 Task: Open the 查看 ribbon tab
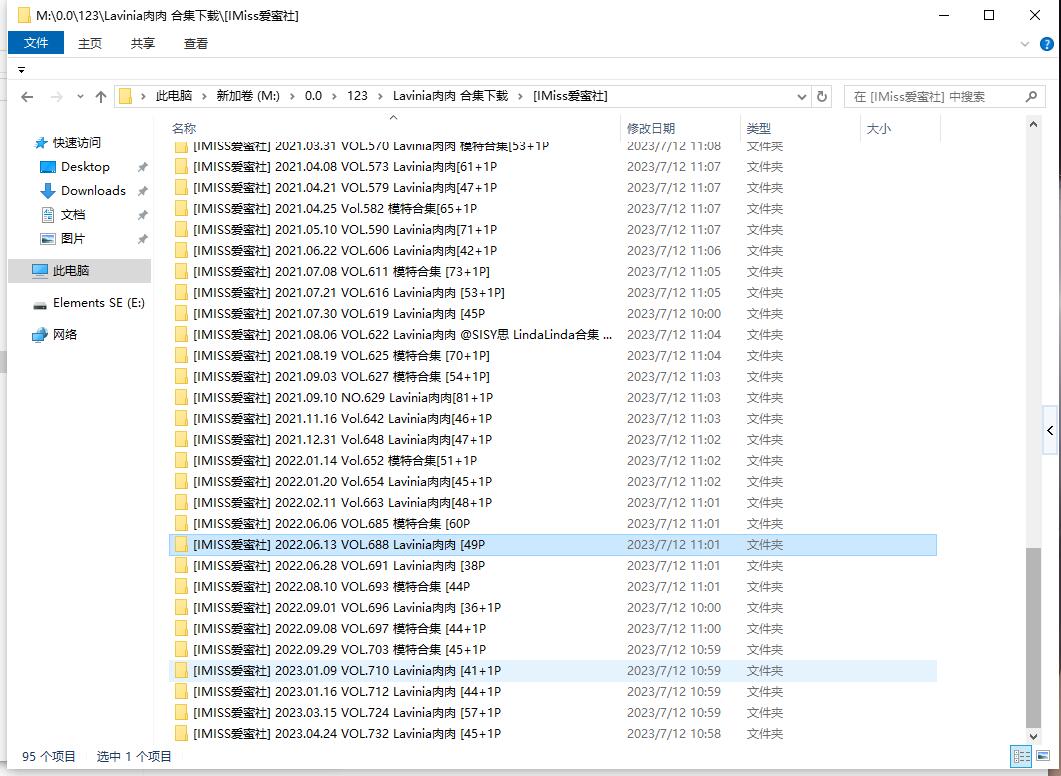tap(196, 44)
